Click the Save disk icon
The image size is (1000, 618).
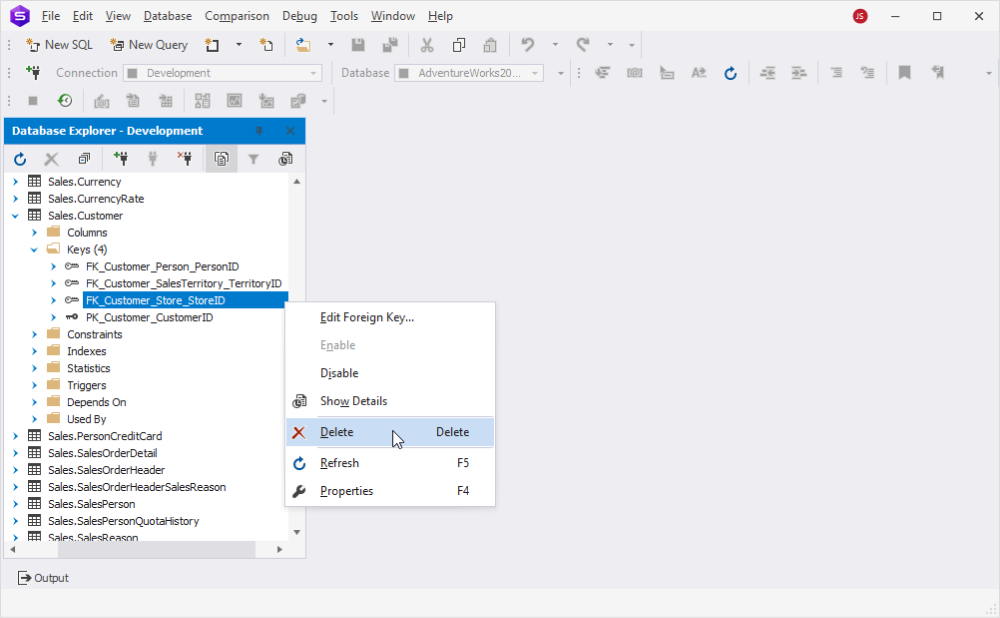coord(358,45)
